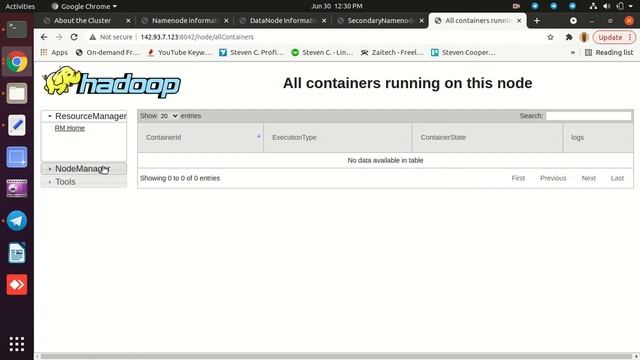This screenshot has width=640, height=360.
Task: Open Google Chrome from the dock
Action: pos(17,62)
